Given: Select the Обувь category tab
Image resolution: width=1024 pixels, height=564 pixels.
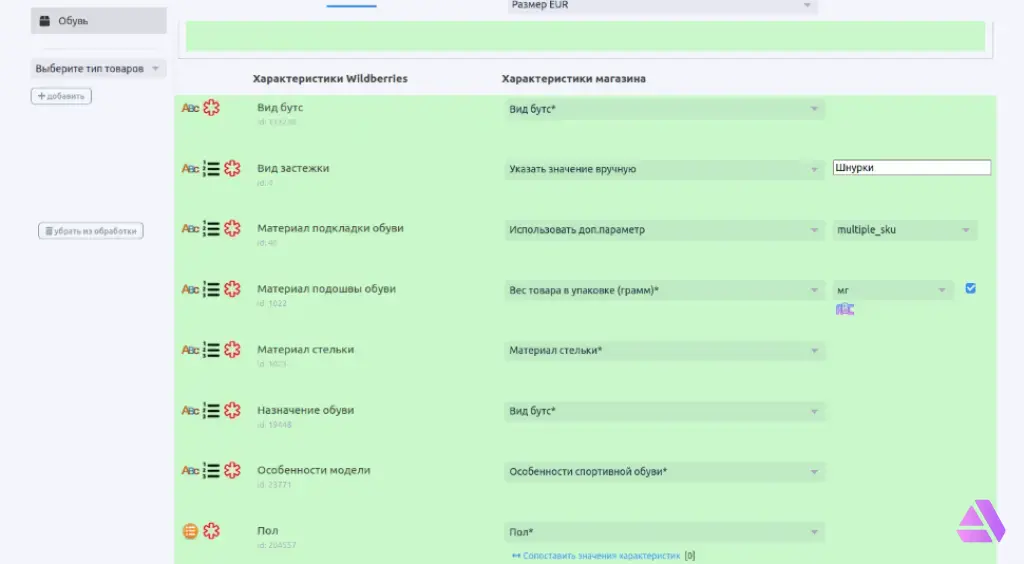Looking at the screenshot, I should (99, 21).
